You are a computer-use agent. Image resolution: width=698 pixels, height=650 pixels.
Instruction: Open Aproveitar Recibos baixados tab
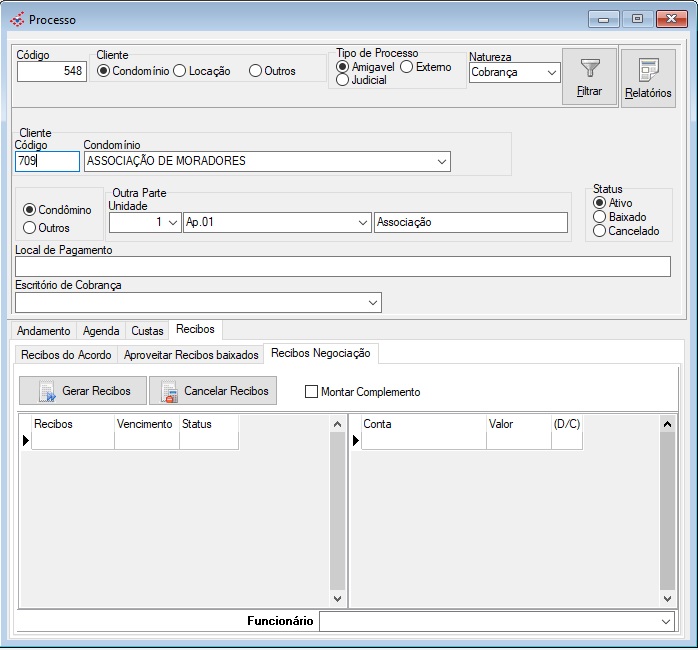[191, 354]
